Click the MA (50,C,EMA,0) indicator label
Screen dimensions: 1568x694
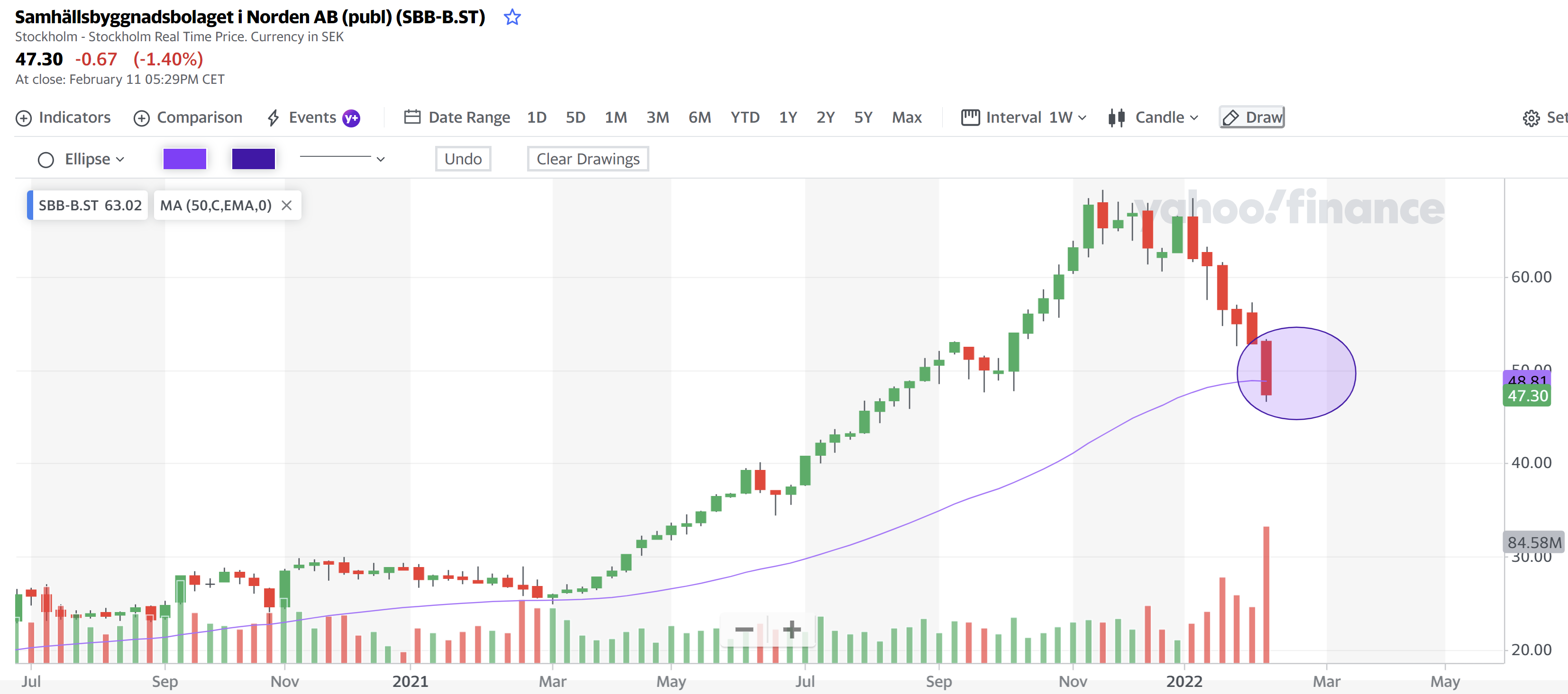click(x=216, y=206)
